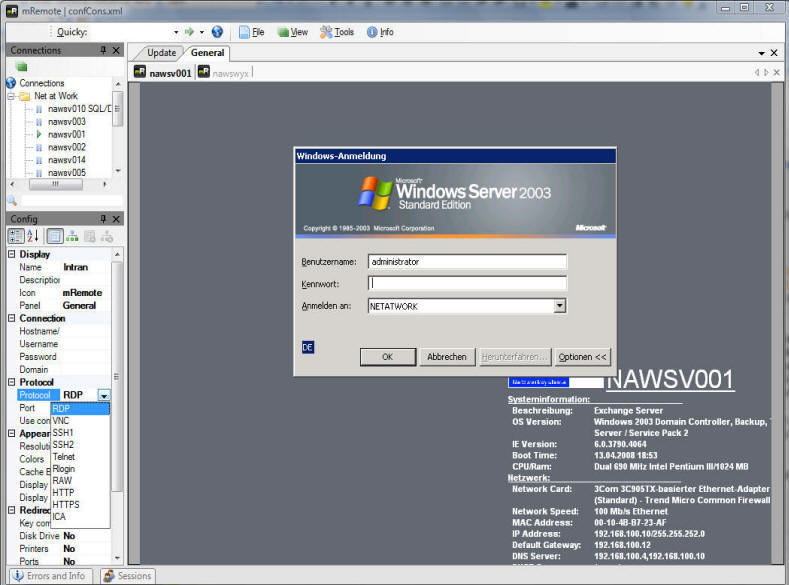Select the nawswyx session tab

click(x=223, y=73)
